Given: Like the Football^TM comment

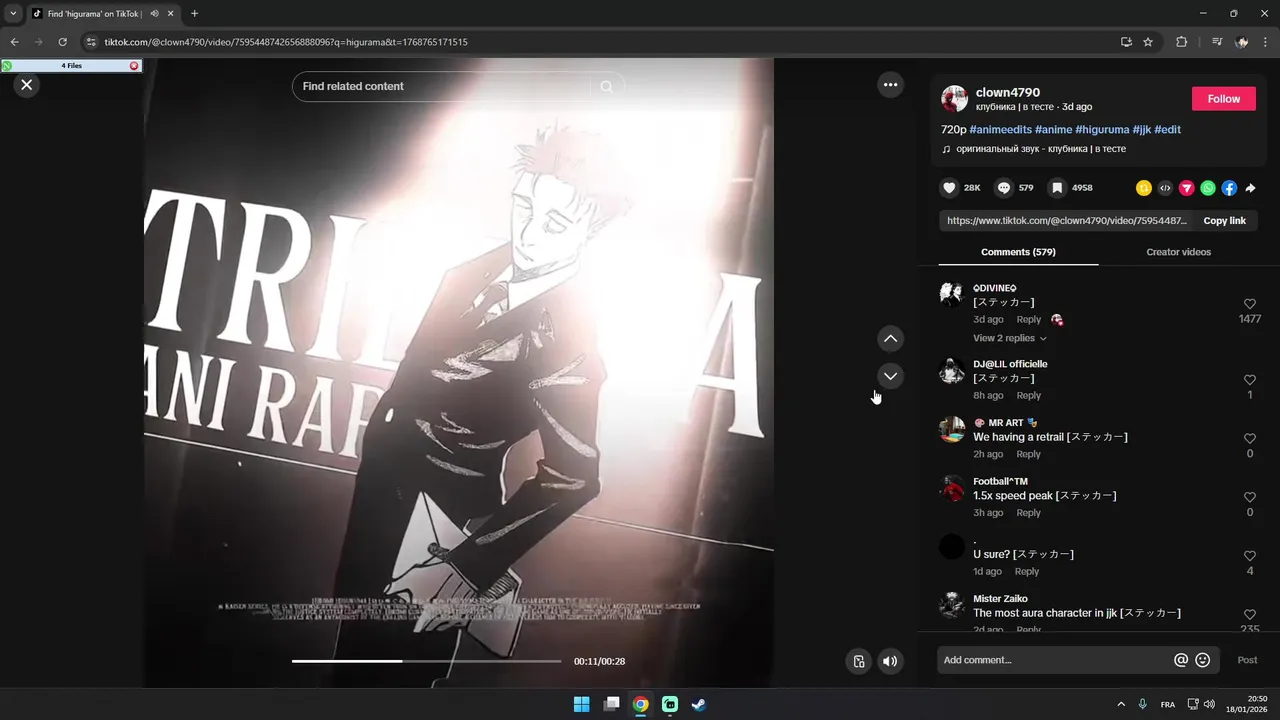Looking at the screenshot, I should 1250,497.
